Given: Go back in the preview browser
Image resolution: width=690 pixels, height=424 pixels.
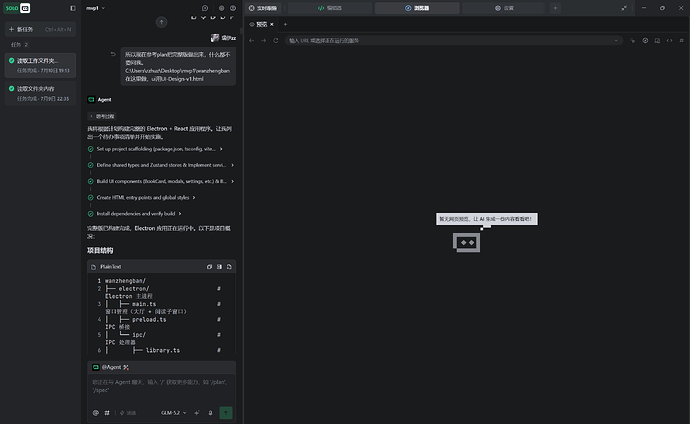Looking at the screenshot, I should click(x=251, y=40).
